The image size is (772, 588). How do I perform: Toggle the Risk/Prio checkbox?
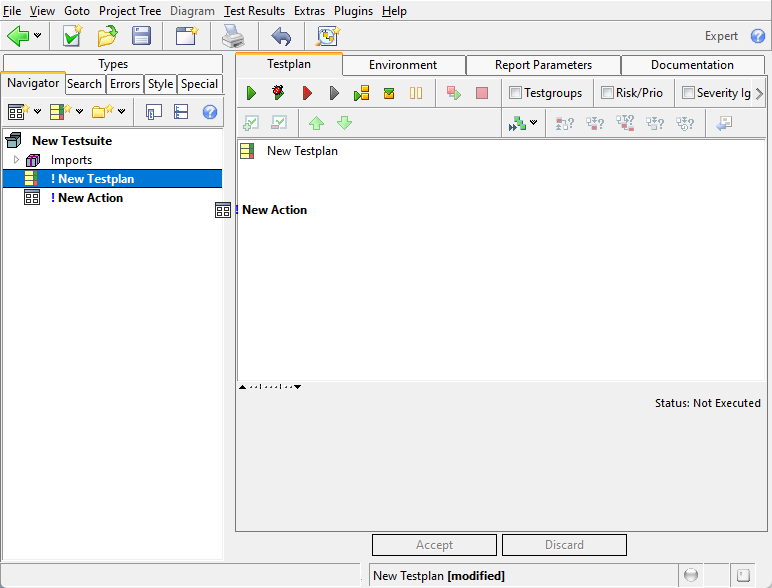pyautogui.click(x=607, y=93)
